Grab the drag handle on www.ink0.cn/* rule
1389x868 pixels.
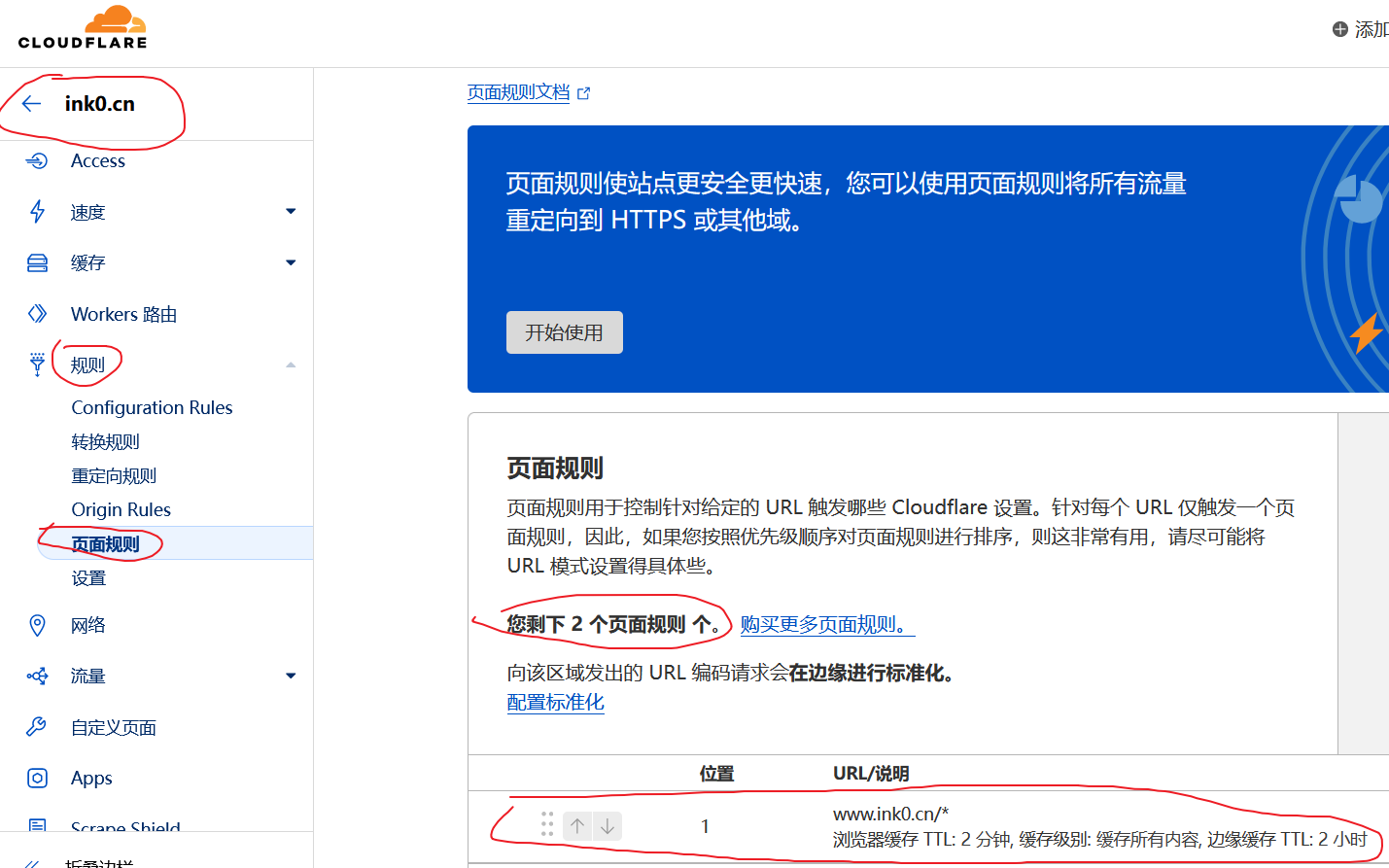[547, 824]
